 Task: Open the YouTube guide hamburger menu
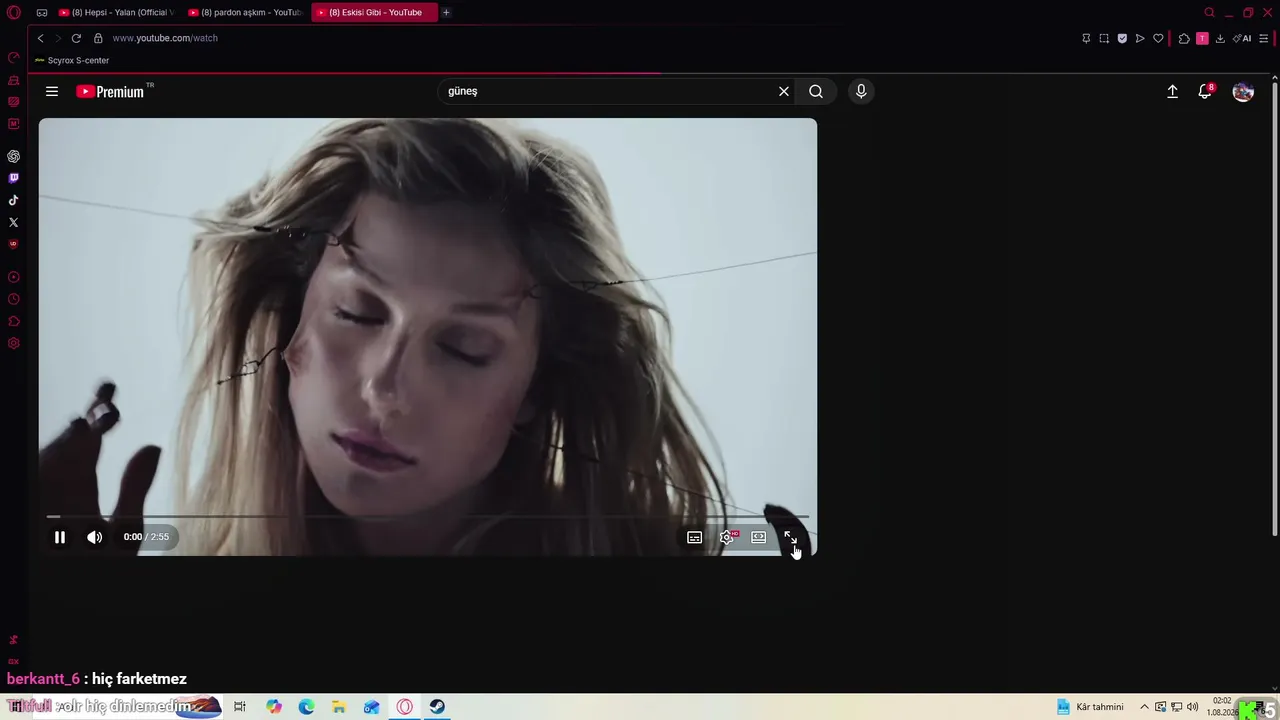point(52,91)
